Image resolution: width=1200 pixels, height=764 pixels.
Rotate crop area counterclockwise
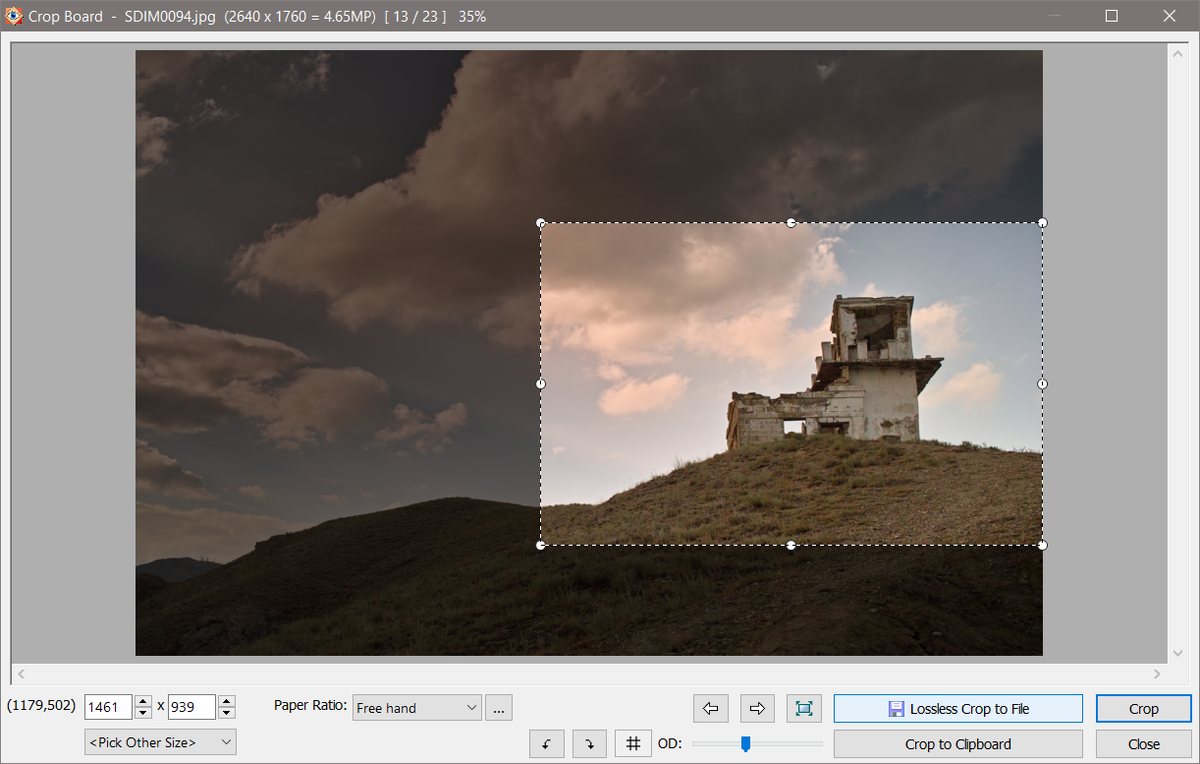[547, 744]
